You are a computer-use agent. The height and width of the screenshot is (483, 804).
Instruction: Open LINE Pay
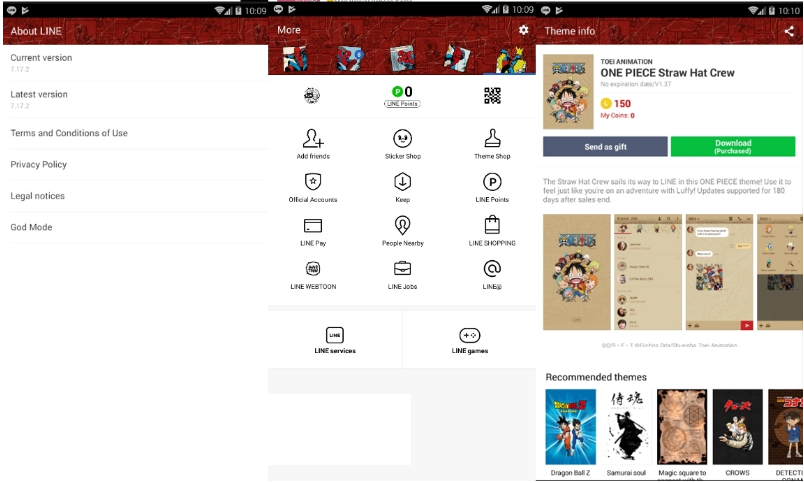click(313, 231)
